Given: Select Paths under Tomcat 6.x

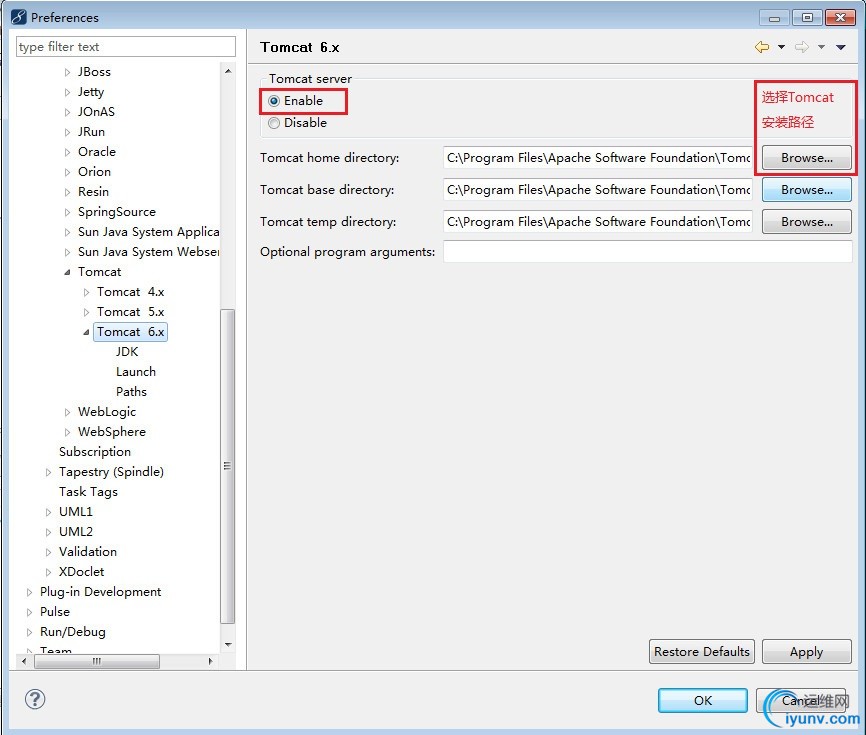Looking at the screenshot, I should point(131,392).
